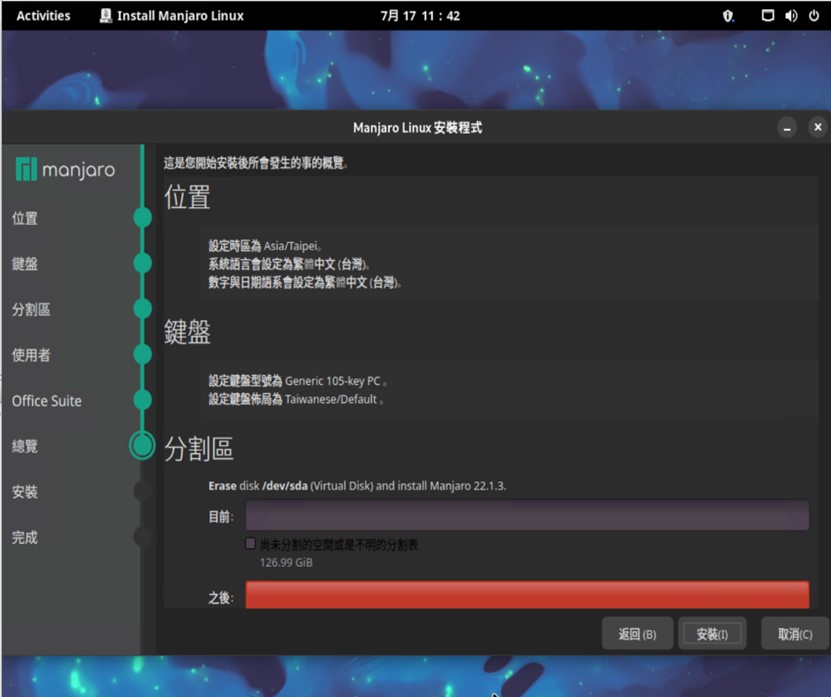Open the shield security indicator in top bar
Image resolution: width=831 pixels, height=697 pixels.
(729, 16)
